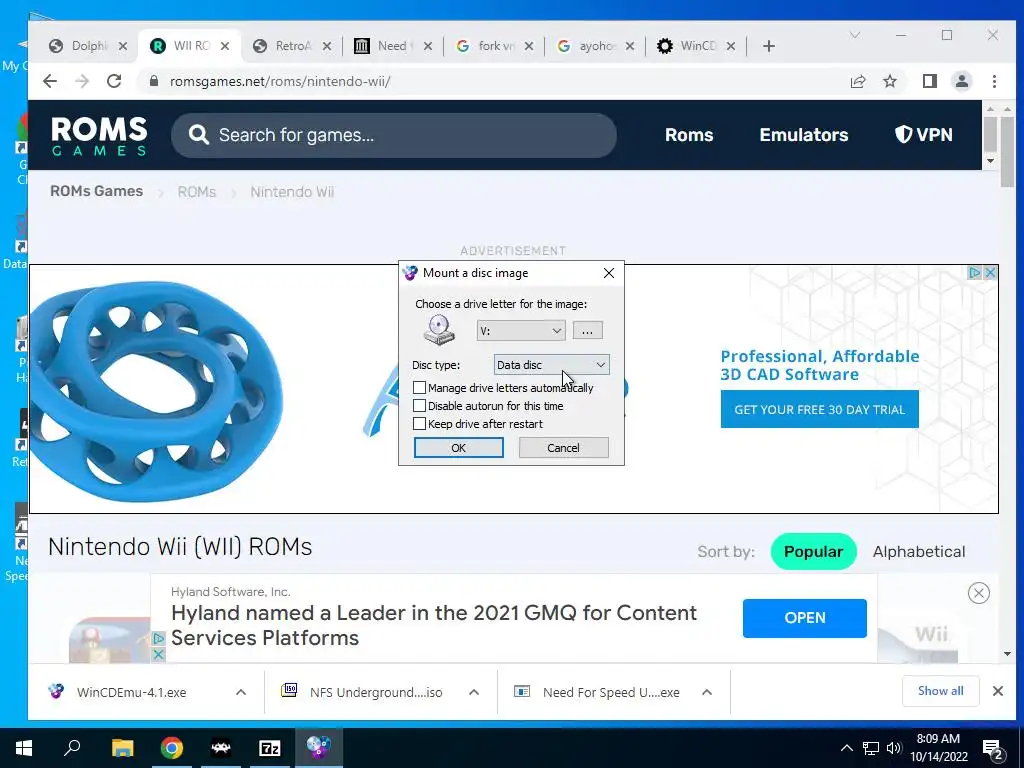Image resolution: width=1024 pixels, height=768 pixels.
Task: Expand NFS Underground iso download options
Action: pyautogui.click(x=474, y=692)
